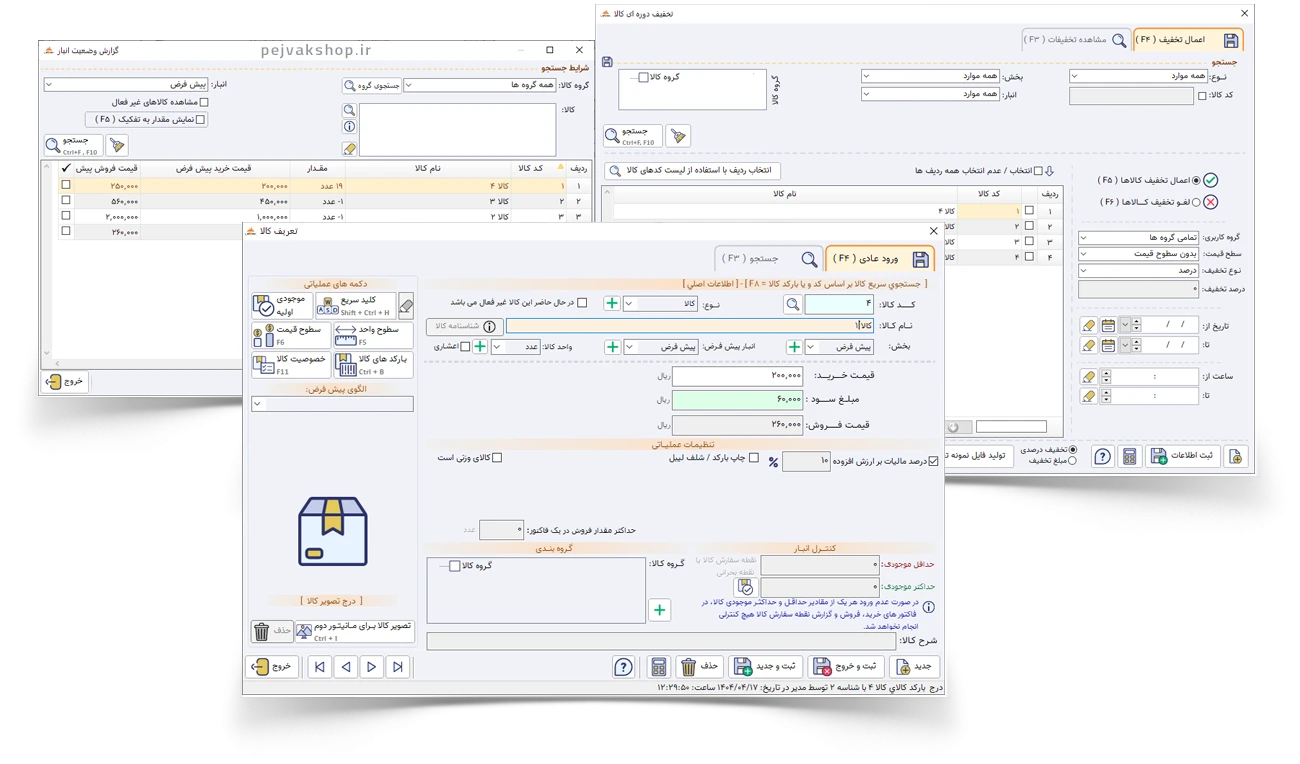
Task: Expand the warehouse dropdown in the warehouse status report
Action: pos(50,85)
